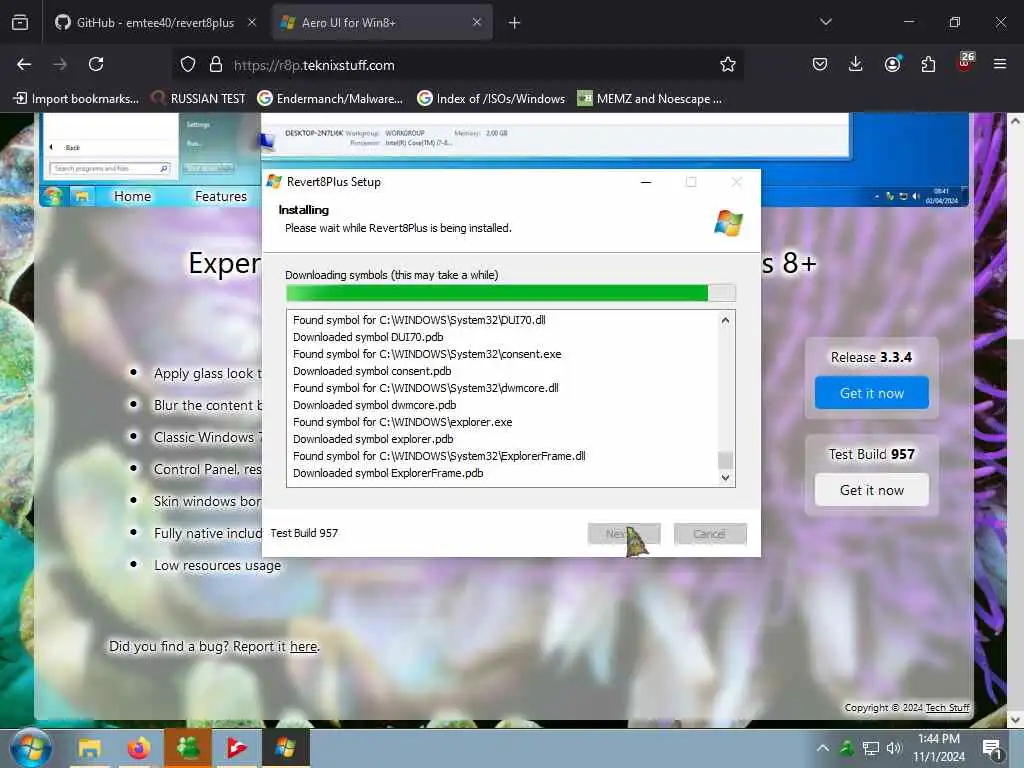Open volume control tray icon
Viewport: 1024px width, 768px height.
coord(894,748)
